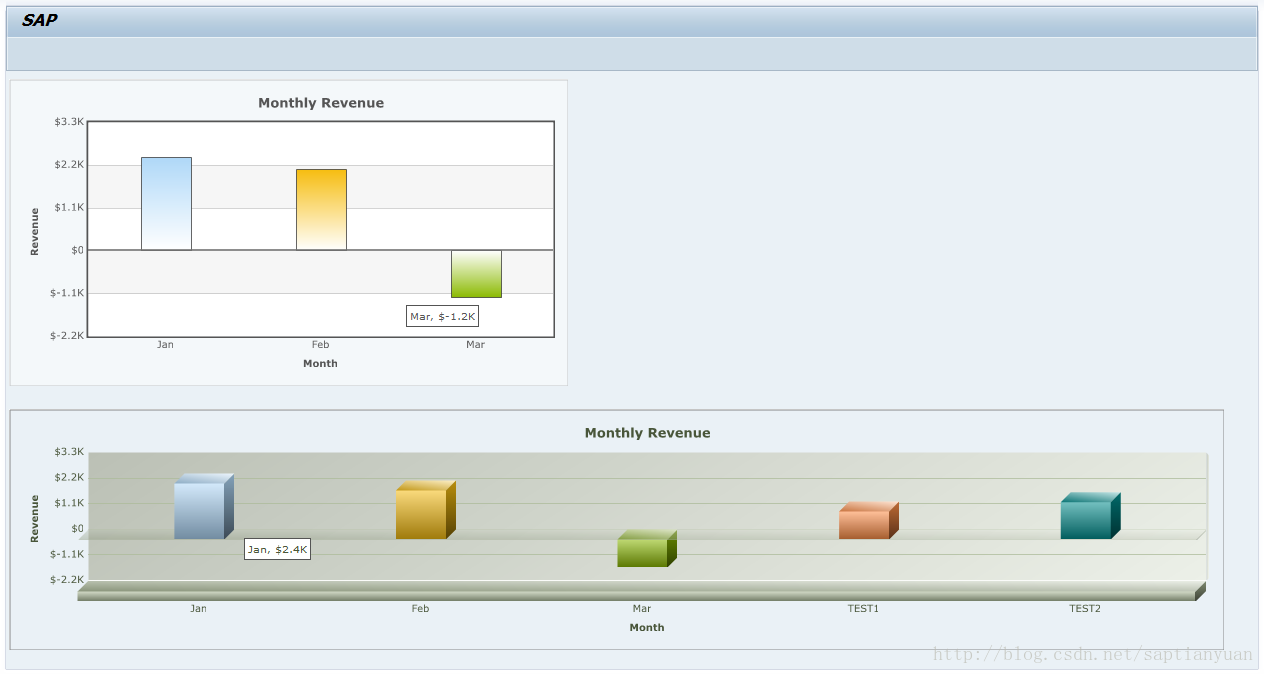Click the Mar label under top chart

476,344
